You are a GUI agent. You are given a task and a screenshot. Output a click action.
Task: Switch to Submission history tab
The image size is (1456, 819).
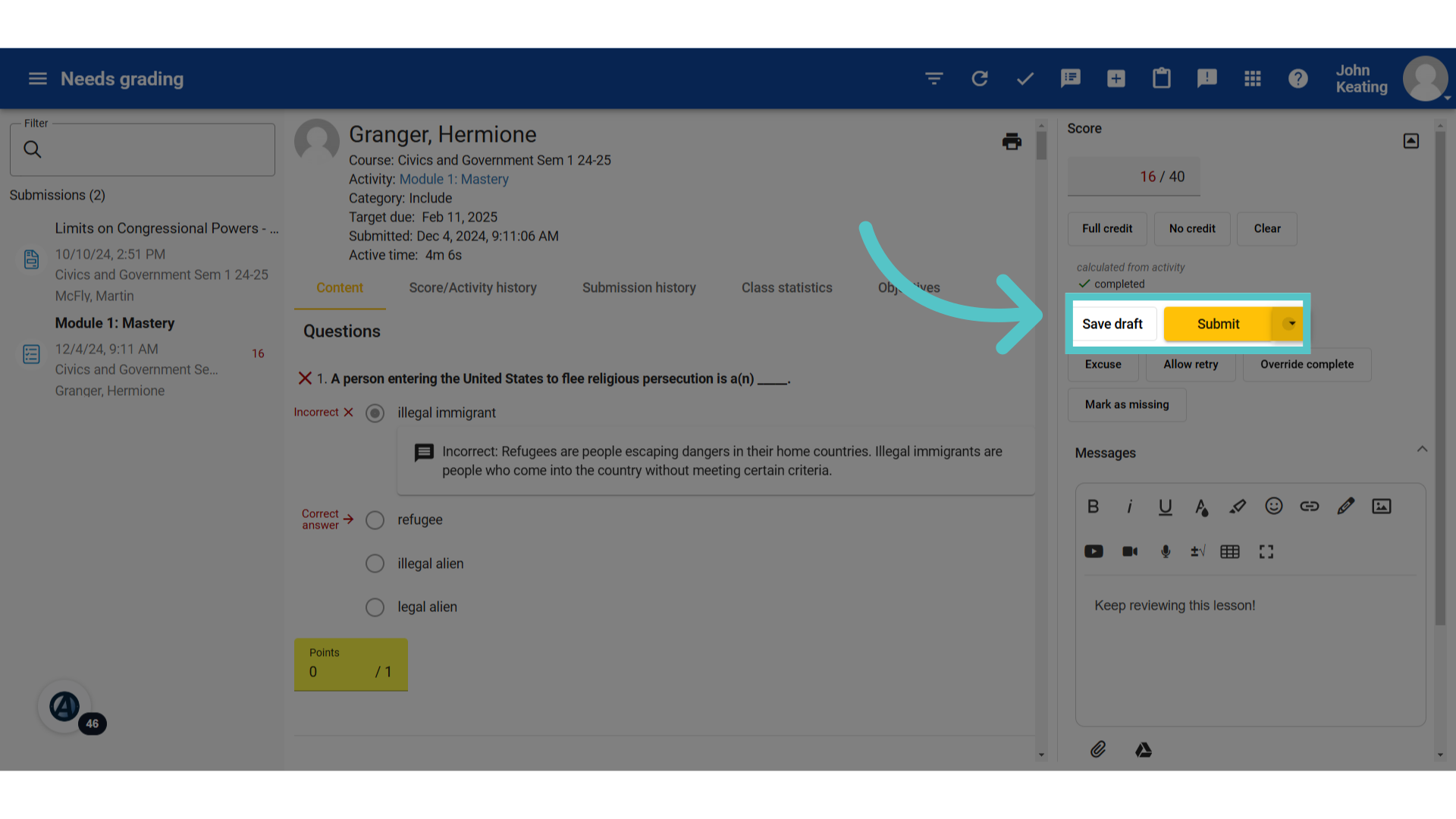[x=639, y=288]
